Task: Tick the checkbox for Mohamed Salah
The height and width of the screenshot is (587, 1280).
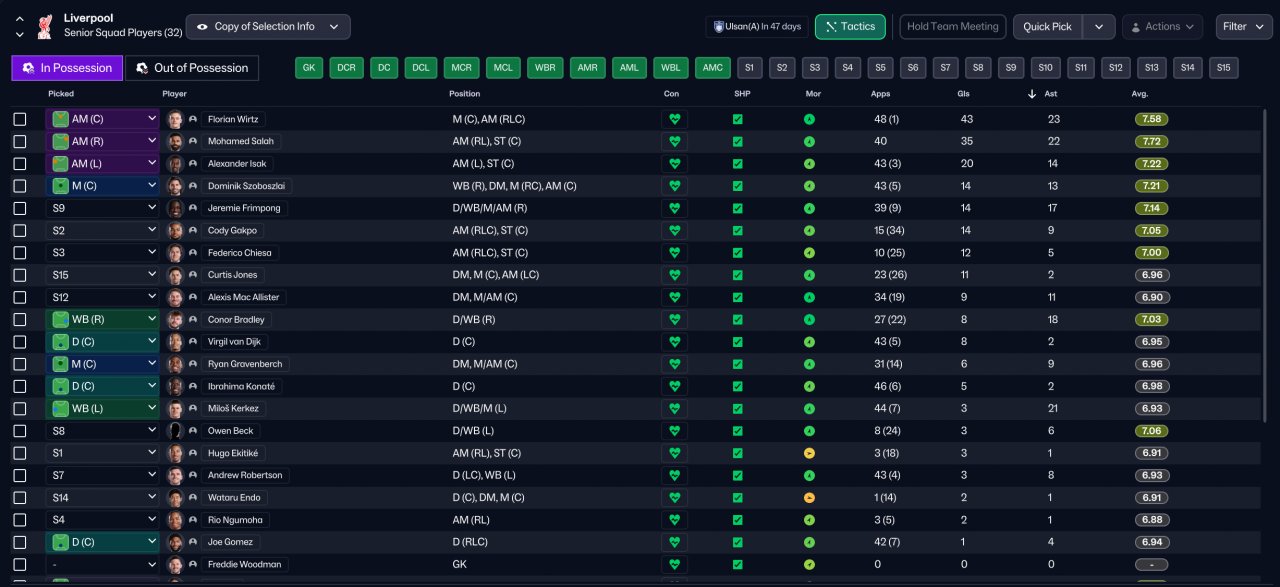Action: [x=20, y=142]
